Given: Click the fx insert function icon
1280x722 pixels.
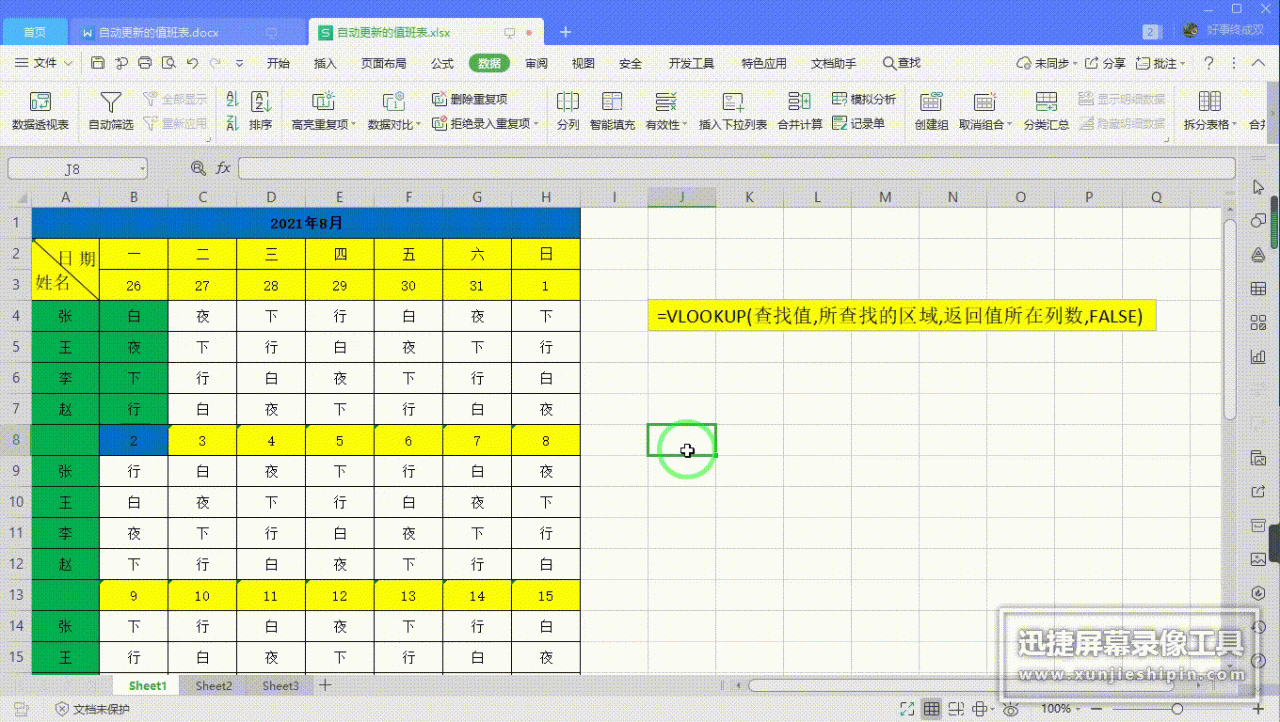Looking at the screenshot, I should 223,168.
